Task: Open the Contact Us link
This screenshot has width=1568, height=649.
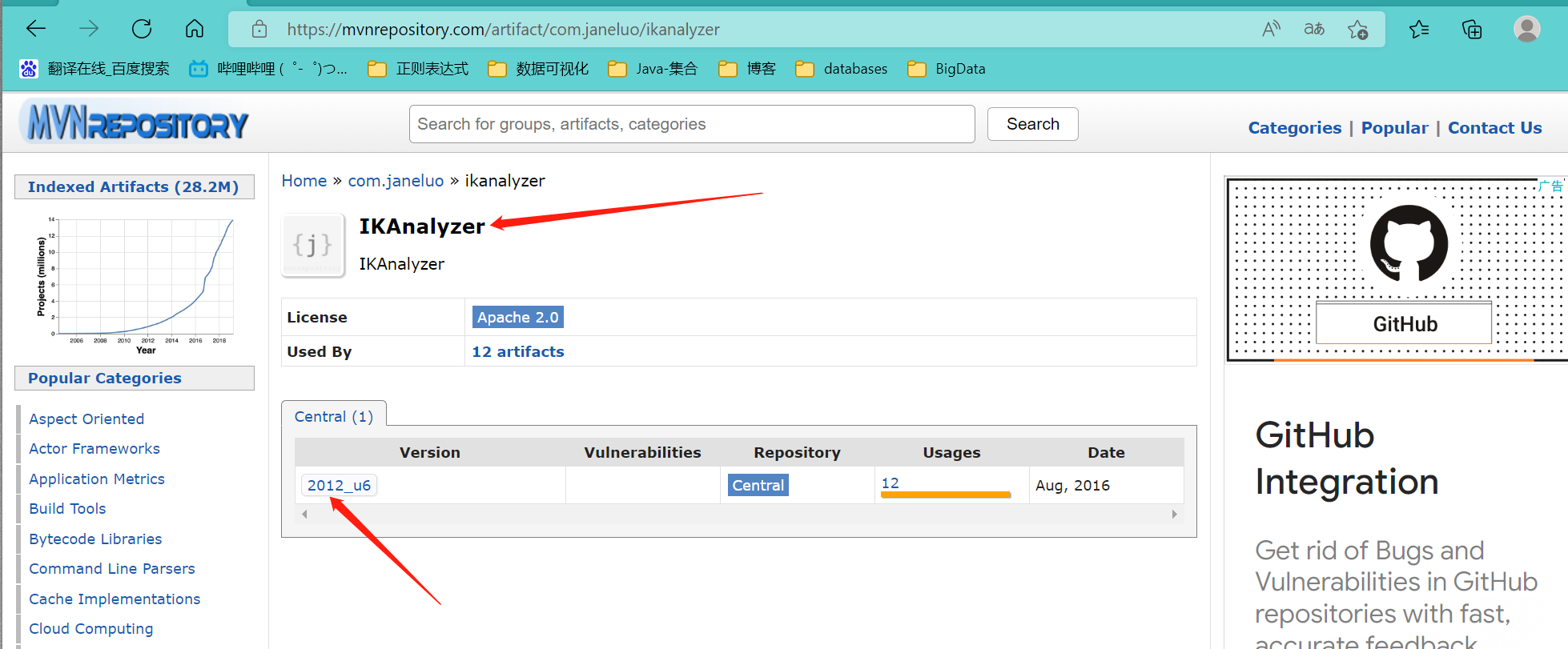Action: [x=1494, y=128]
